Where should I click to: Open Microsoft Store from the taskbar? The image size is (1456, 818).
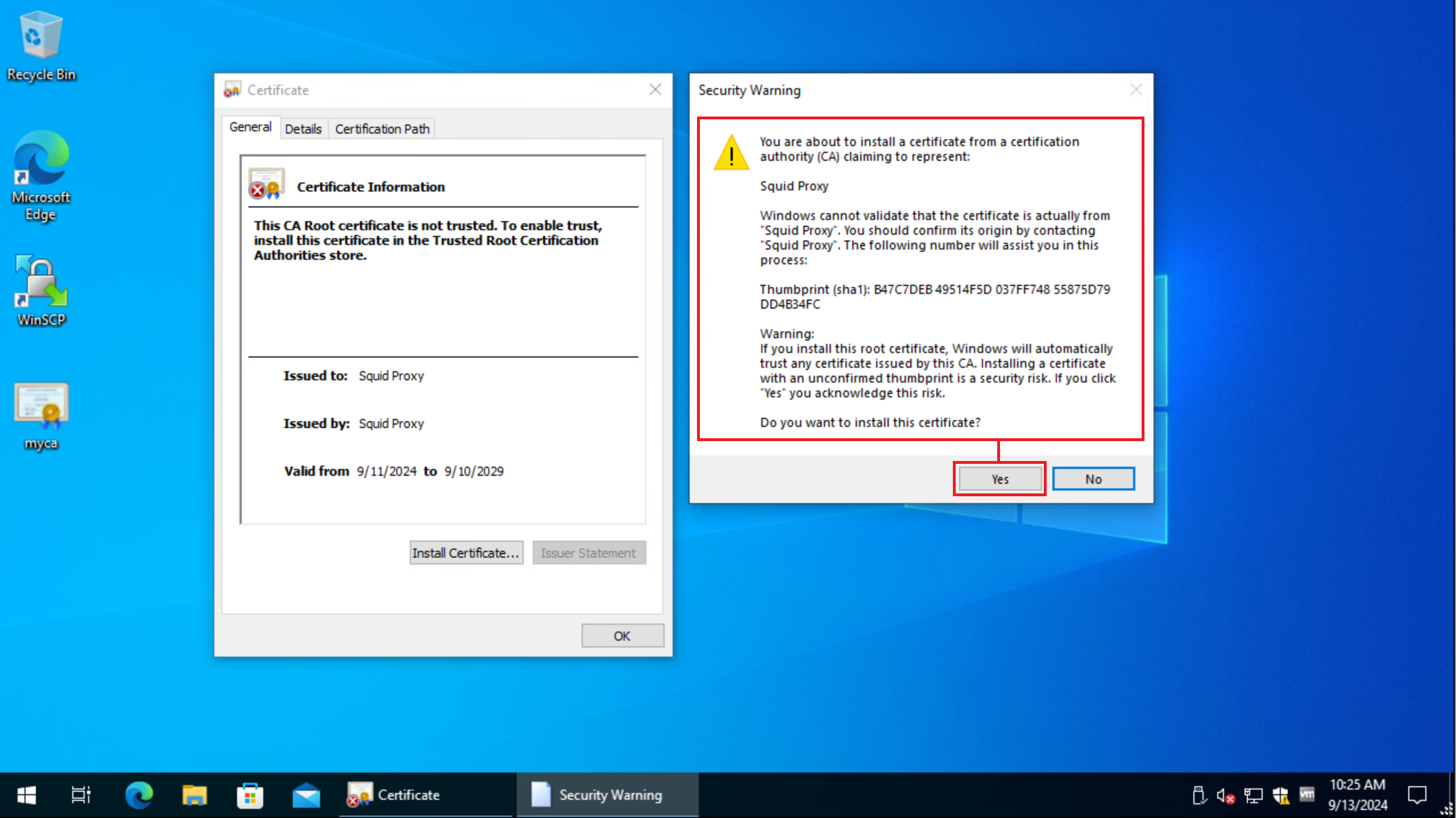pyautogui.click(x=250, y=795)
